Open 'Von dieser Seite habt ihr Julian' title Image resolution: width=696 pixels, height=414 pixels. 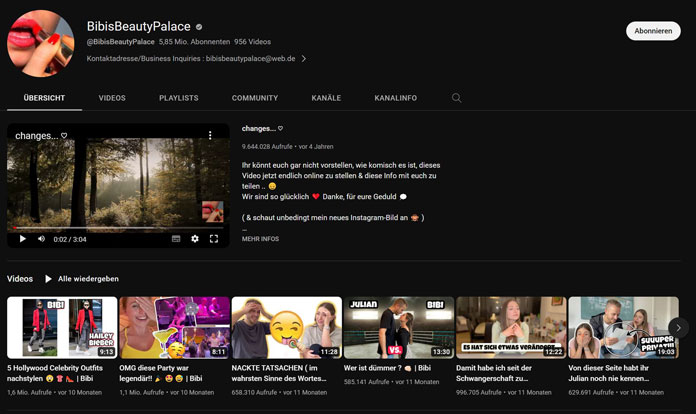click(x=609, y=373)
